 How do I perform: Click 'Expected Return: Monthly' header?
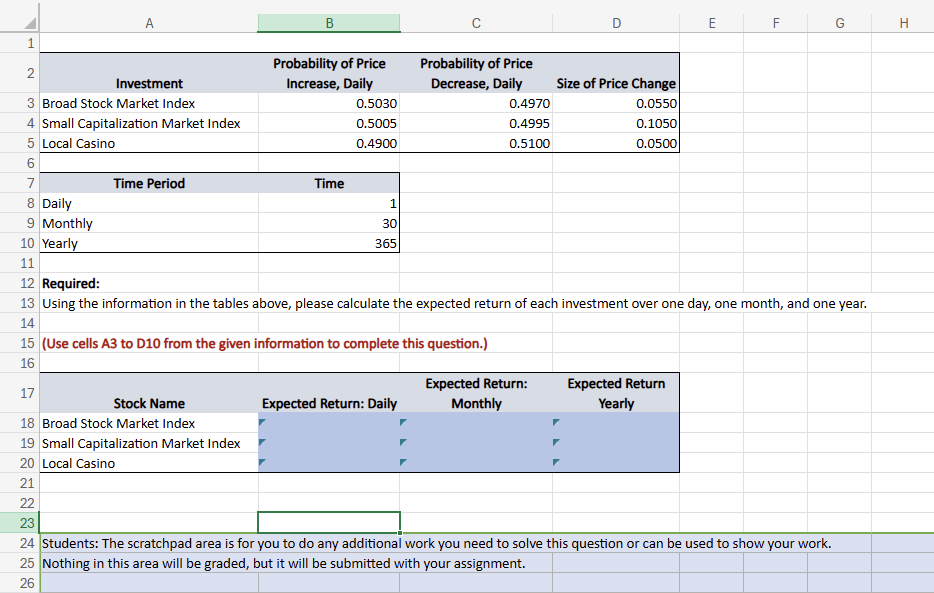pyautogui.click(x=476, y=393)
